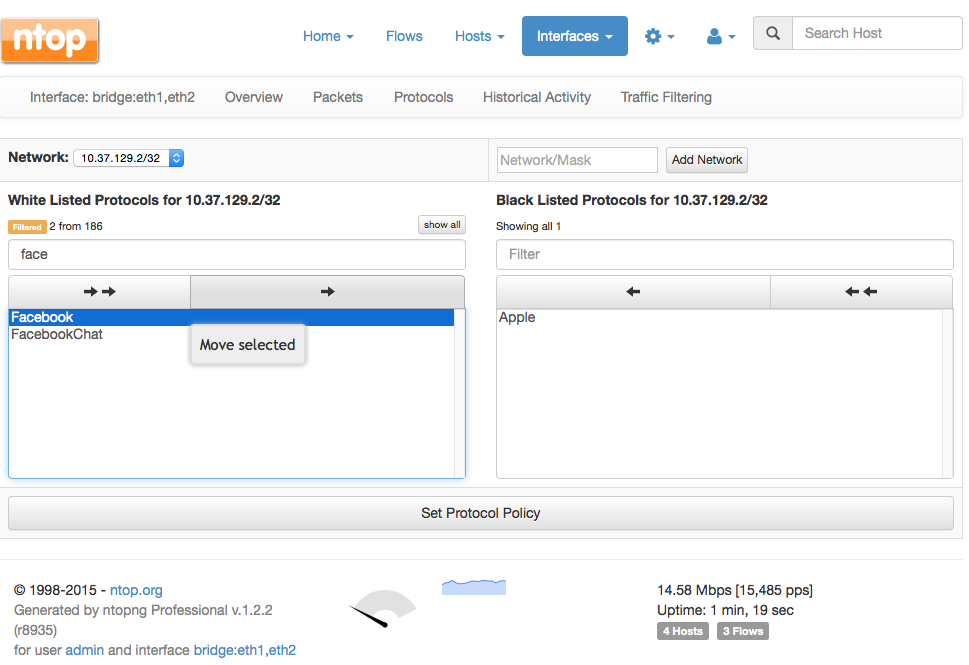Move all black listed protocols left
969x665 pixels.
(861, 292)
